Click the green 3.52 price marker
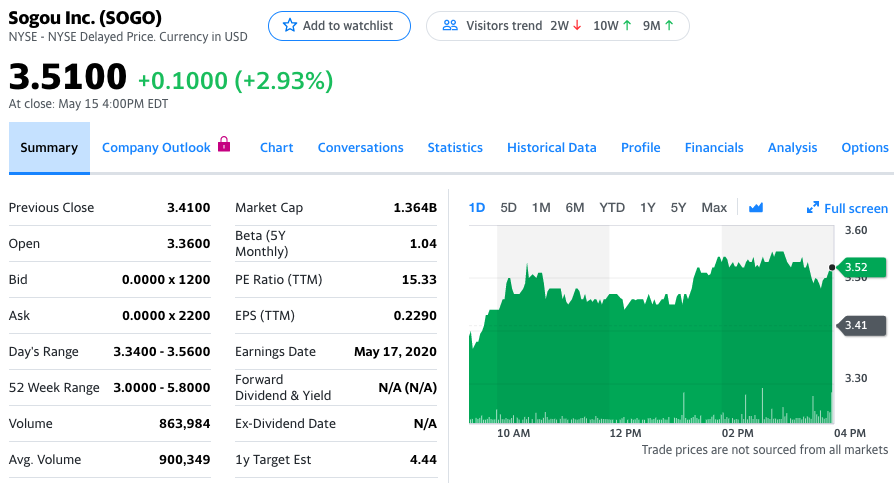 [861, 267]
